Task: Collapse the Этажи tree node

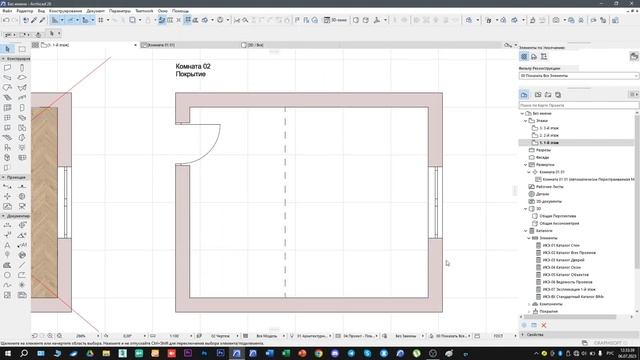Action: coord(525,121)
